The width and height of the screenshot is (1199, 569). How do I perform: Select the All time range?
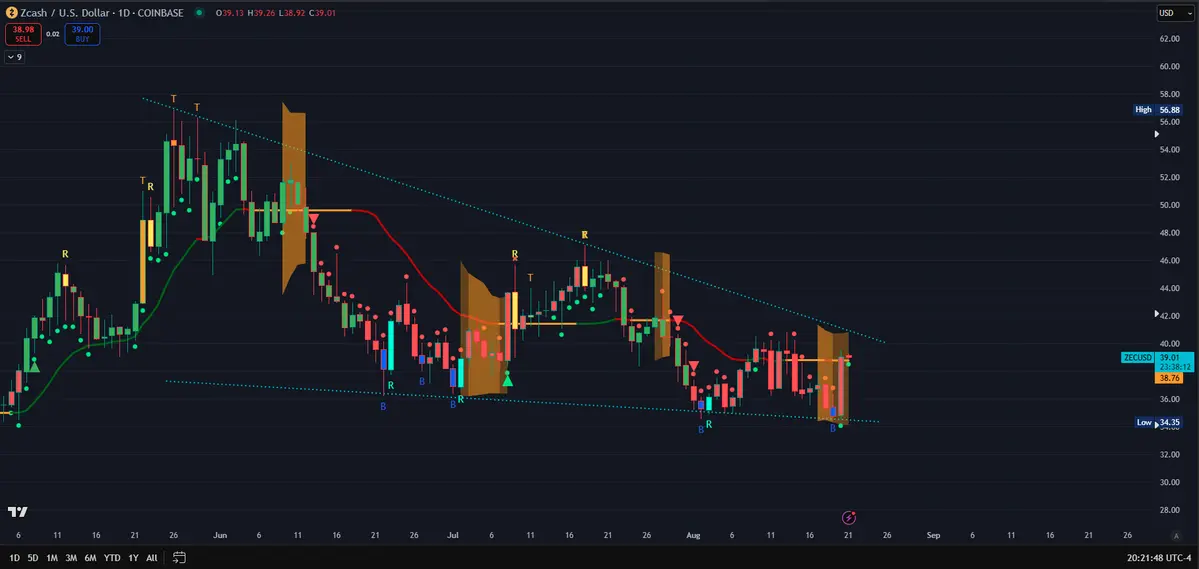pyautogui.click(x=151, y=558)
